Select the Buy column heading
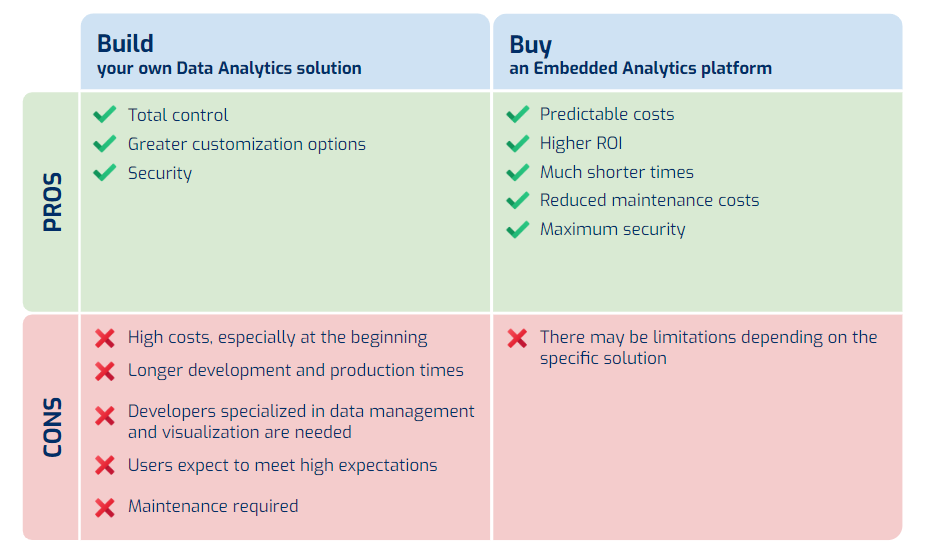The width and height of the screenshot is (925, 556). point(530,45)
